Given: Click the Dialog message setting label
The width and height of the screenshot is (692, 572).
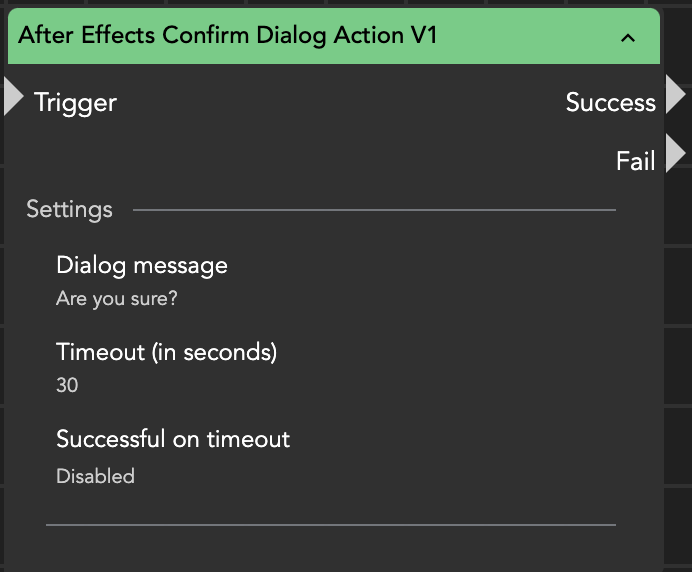Looking at the screenshot, I should pos(142,265).
